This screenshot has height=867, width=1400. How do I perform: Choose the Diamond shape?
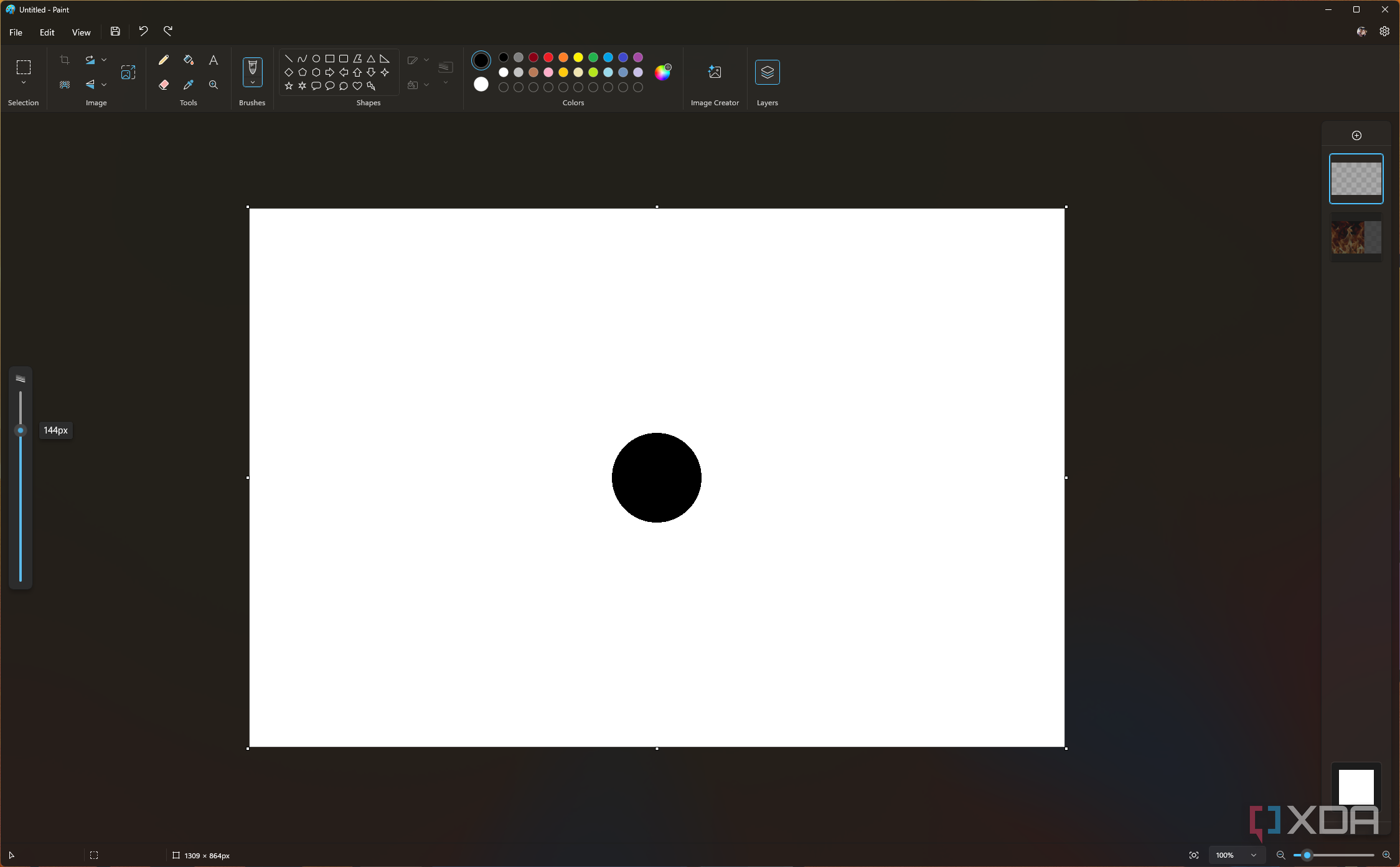click(288, 72)
